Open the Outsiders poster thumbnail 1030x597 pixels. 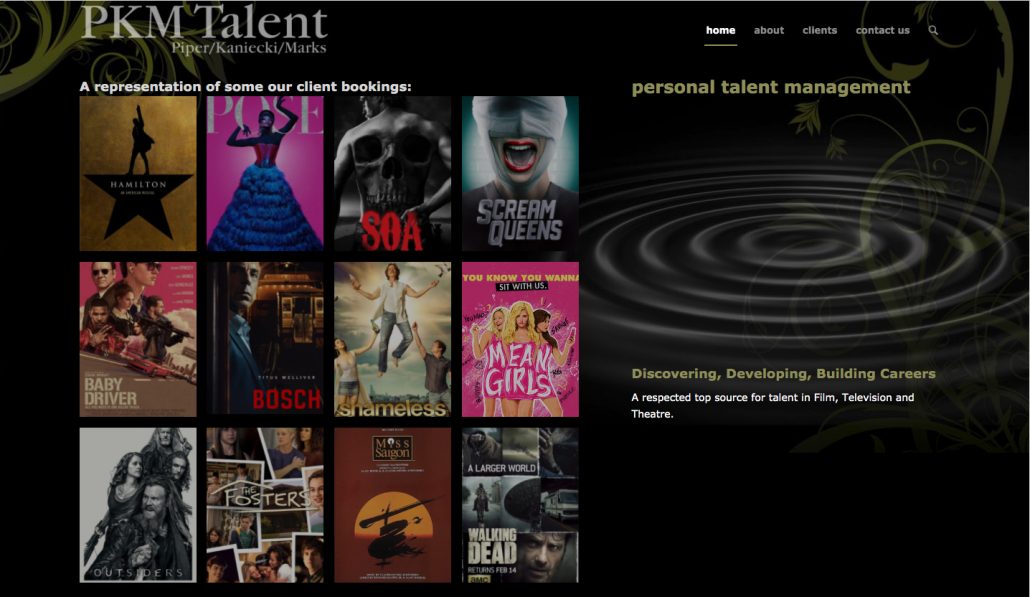click(x=138, y=505)
